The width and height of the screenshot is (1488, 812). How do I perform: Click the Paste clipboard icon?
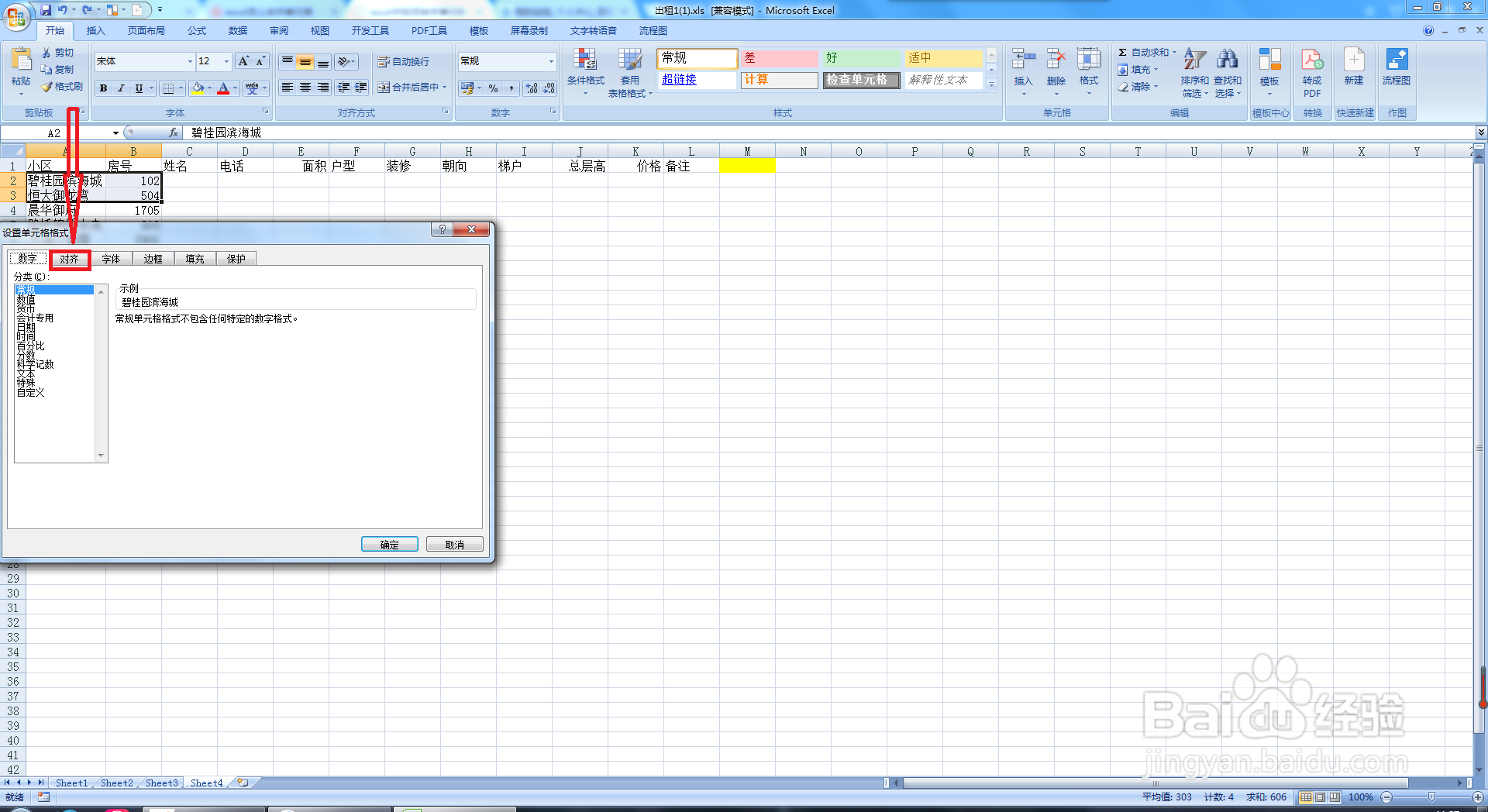point(21,60)
